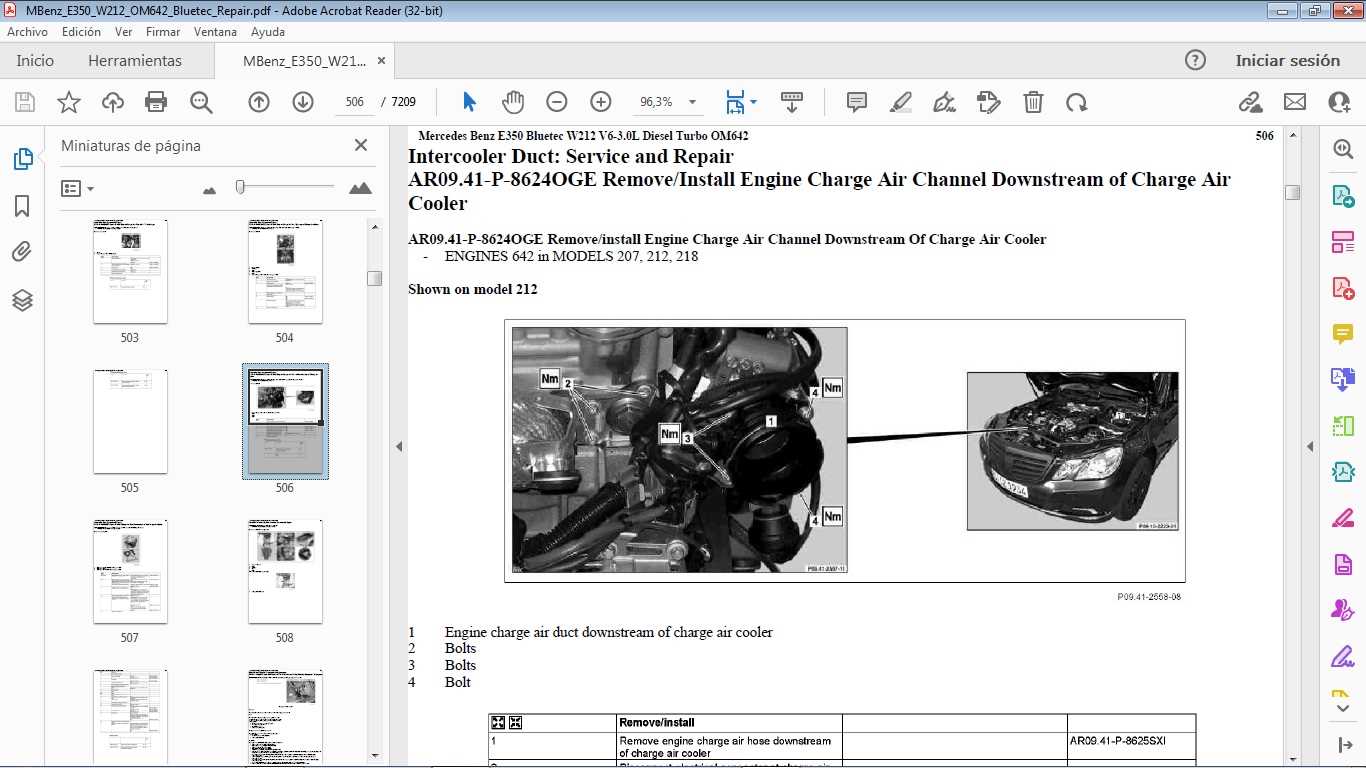Screen dimensions: 1366x768
Task: Open green Organize pages tool in sidebar
Action: pos(1342,426)
